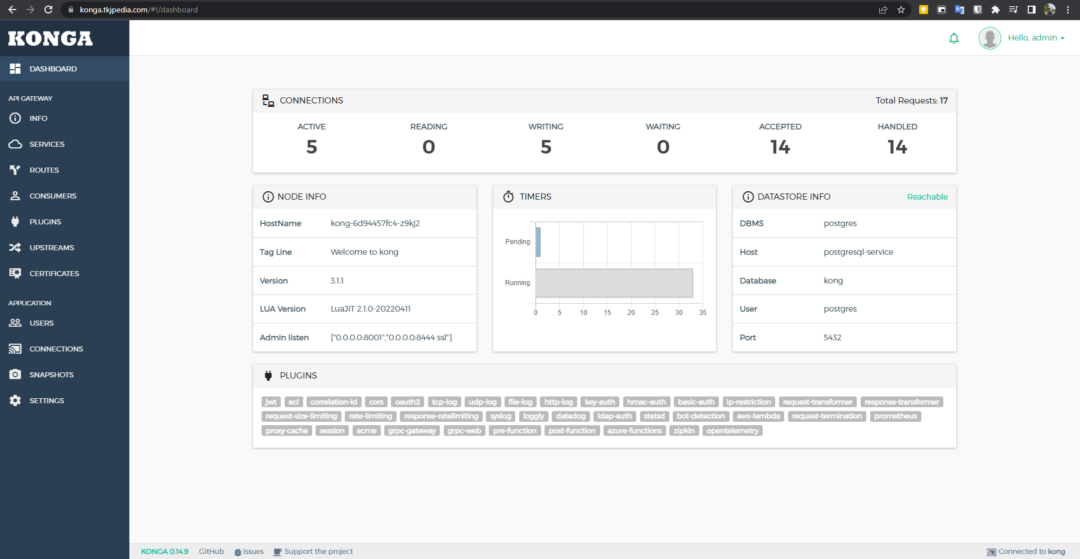Click the Upstreams shuffle icon

[15, 248]
